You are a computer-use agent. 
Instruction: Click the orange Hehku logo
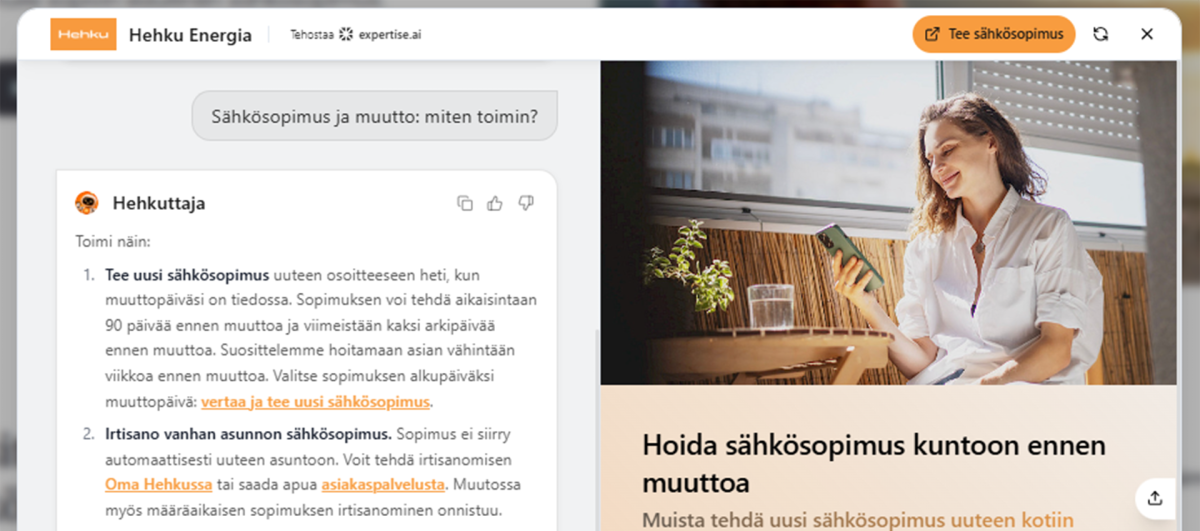coord(83,34)
